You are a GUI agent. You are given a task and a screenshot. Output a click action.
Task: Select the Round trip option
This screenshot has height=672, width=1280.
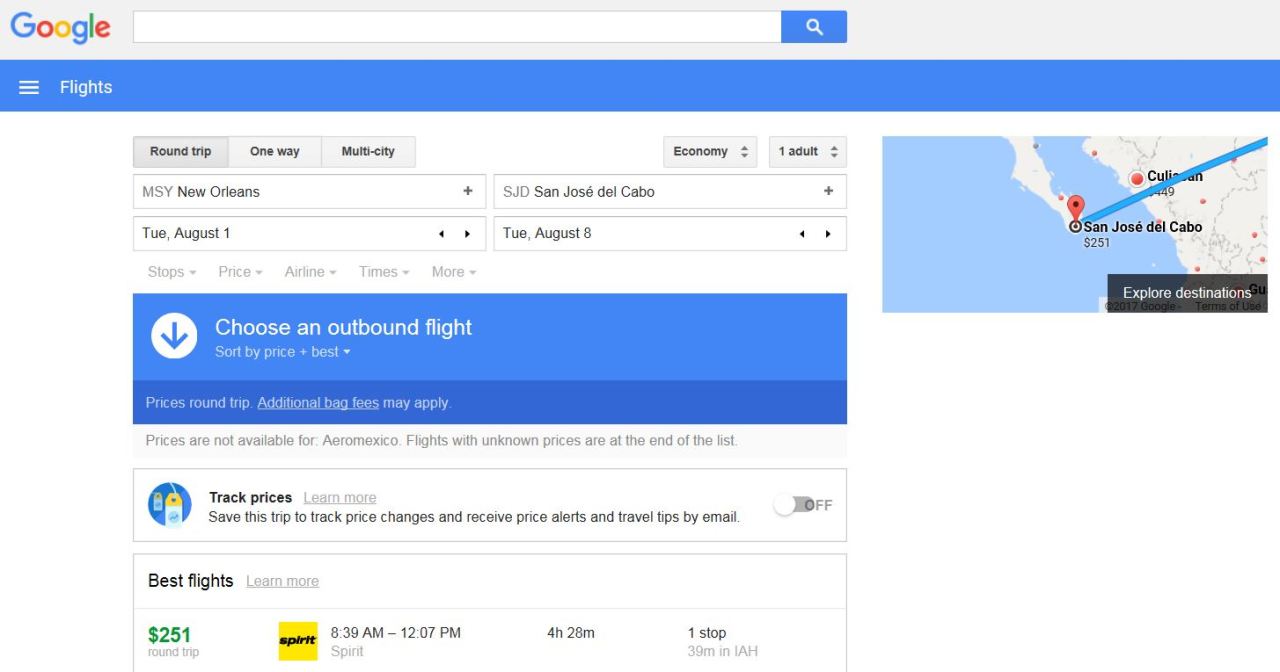[181, 152]
